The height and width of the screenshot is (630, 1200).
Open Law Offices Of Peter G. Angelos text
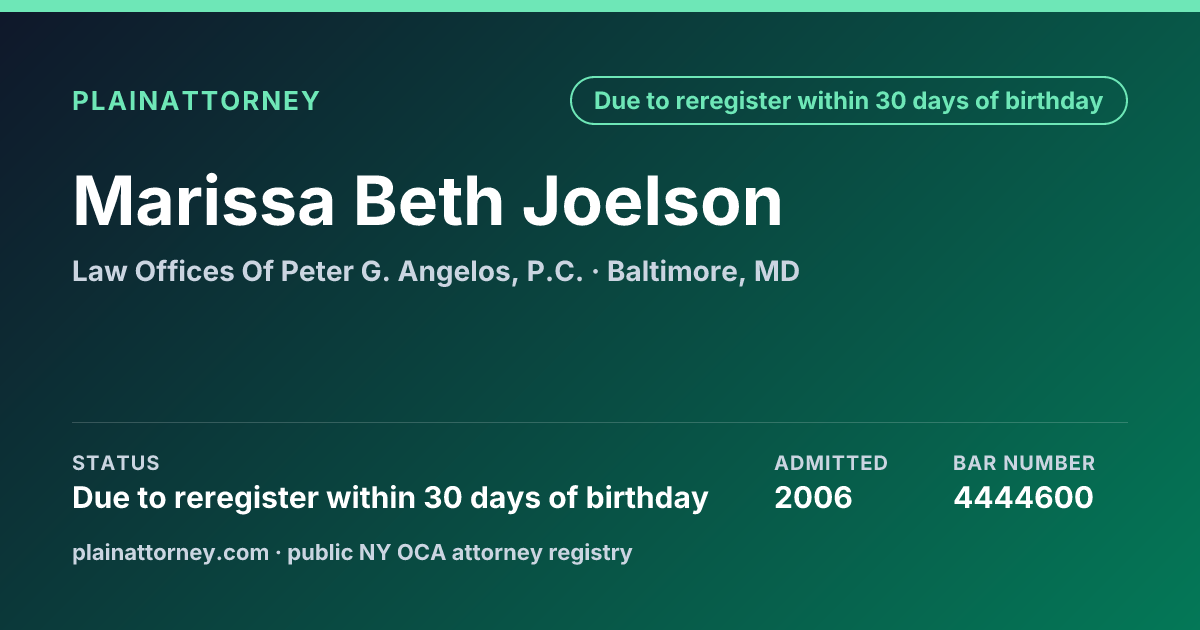[291, 272]
